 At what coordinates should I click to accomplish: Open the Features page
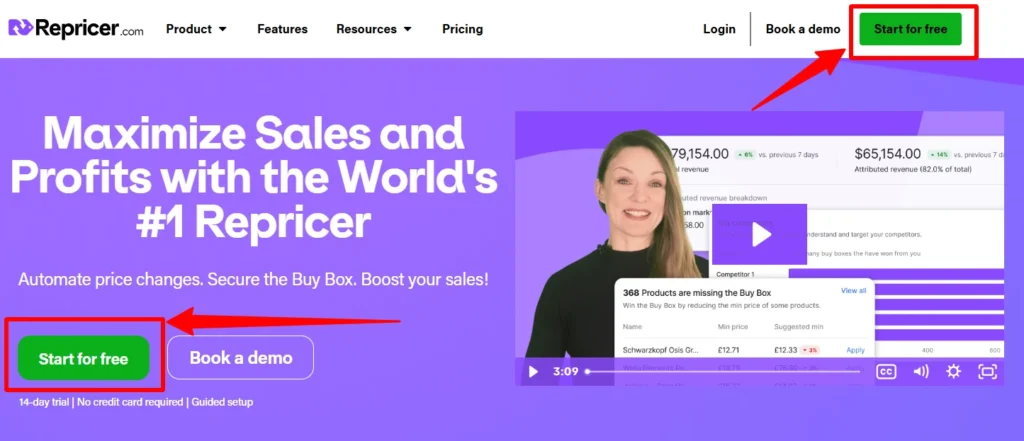[282, 29]
